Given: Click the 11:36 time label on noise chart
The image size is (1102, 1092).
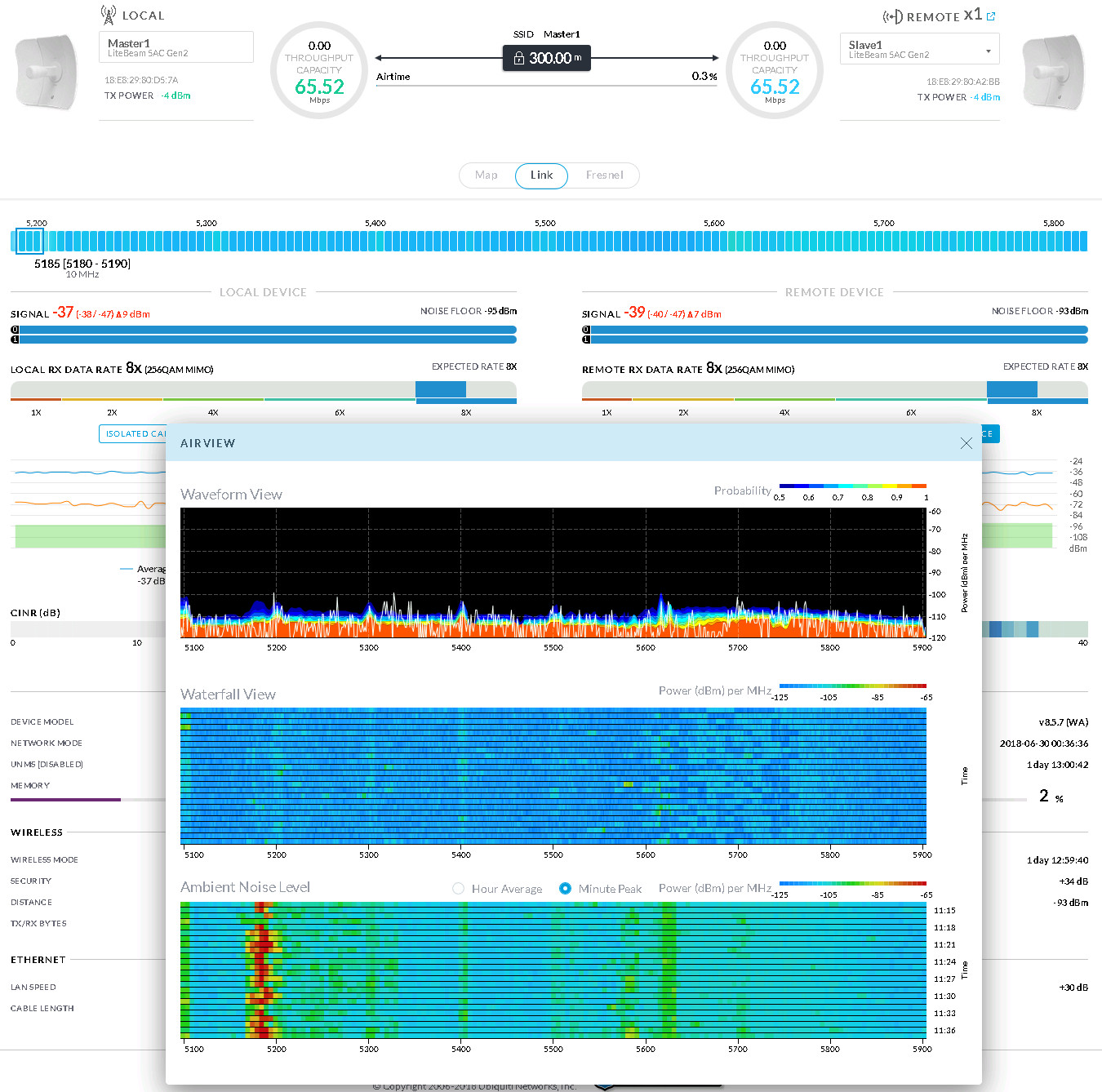Looking at the screenshot, I should click(x=944, y=1031).
